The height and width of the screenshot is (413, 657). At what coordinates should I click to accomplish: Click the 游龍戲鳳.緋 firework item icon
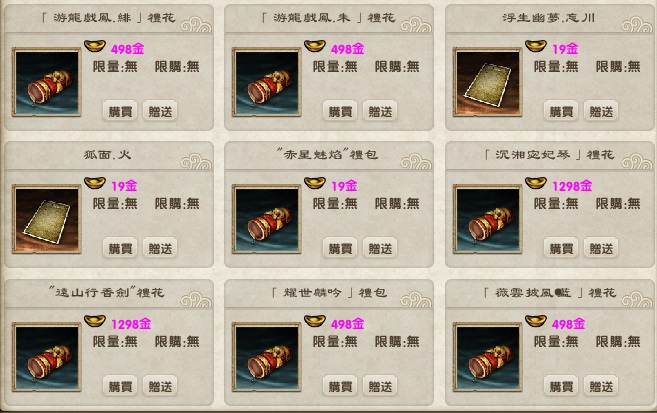click(47, 82)
